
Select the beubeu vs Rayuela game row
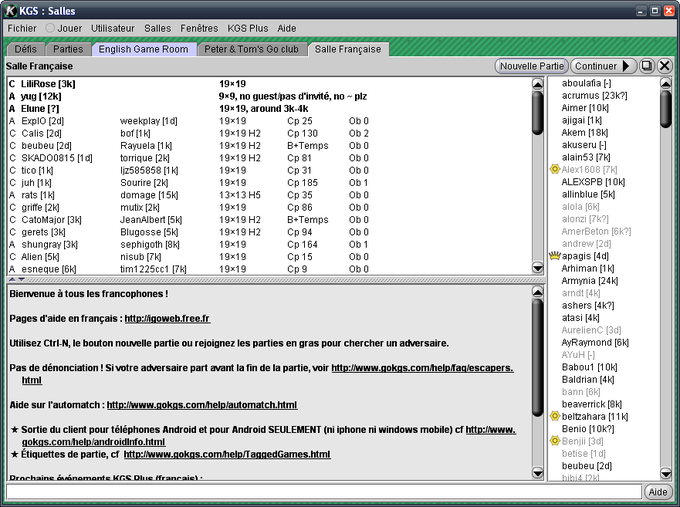point(269,146)
